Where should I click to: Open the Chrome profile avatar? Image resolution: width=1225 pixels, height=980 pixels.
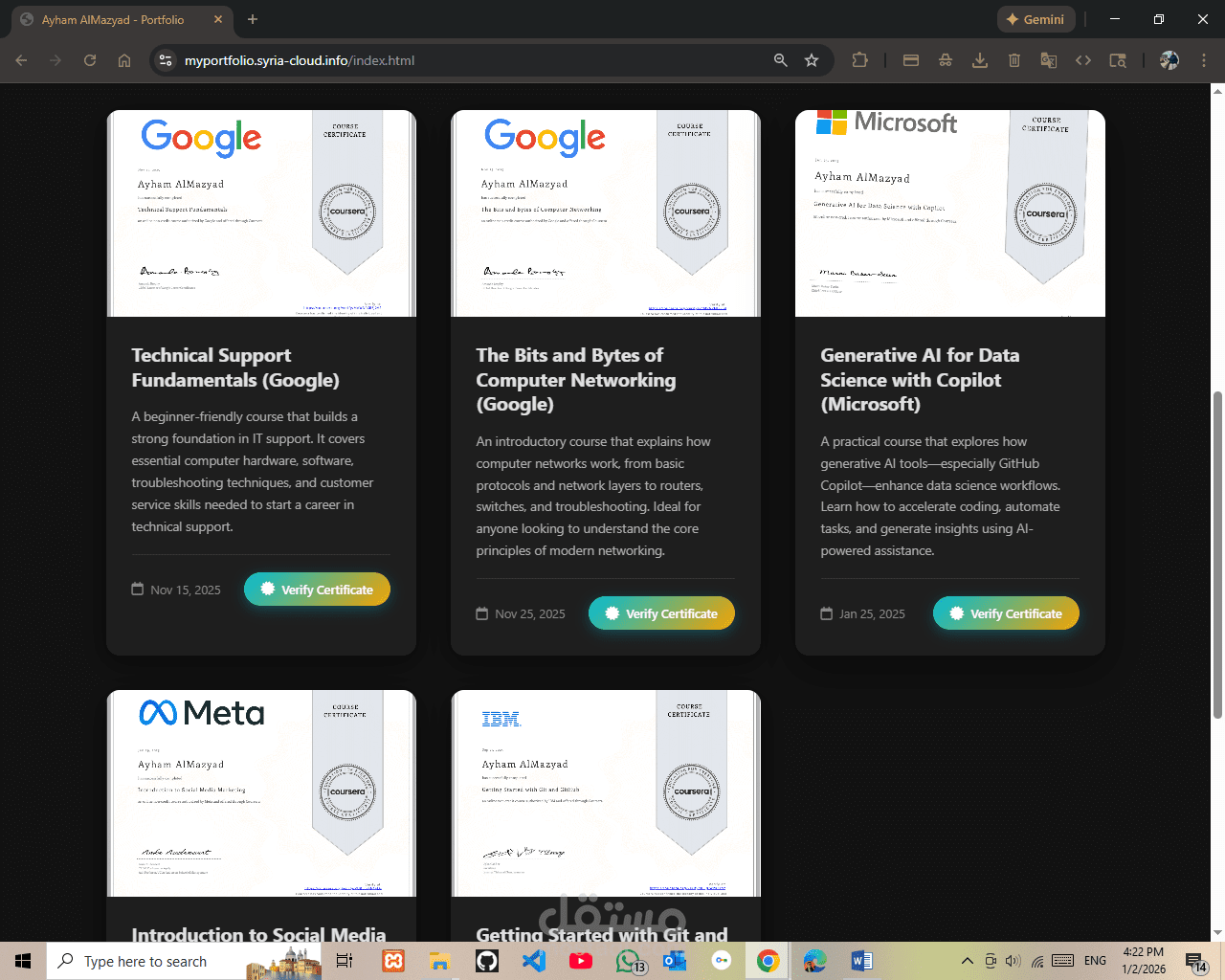click(x=1169, y=60)
